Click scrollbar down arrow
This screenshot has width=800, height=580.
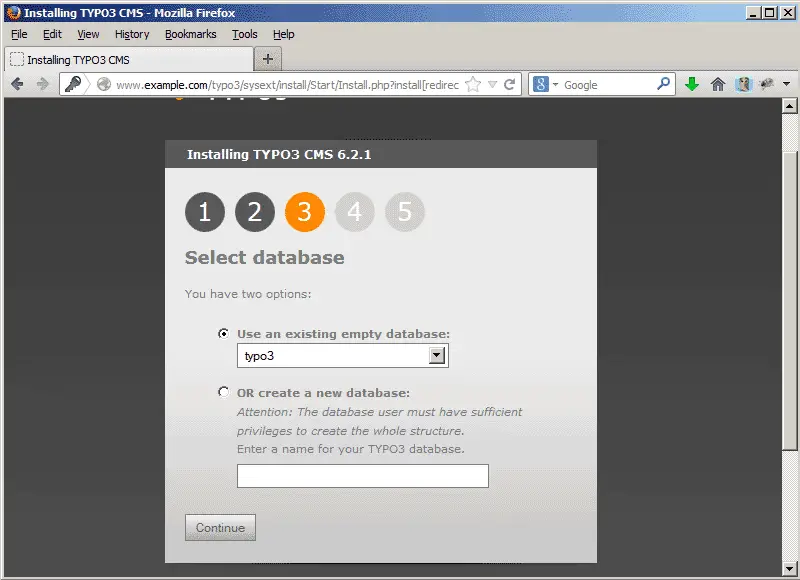(789, 568)
